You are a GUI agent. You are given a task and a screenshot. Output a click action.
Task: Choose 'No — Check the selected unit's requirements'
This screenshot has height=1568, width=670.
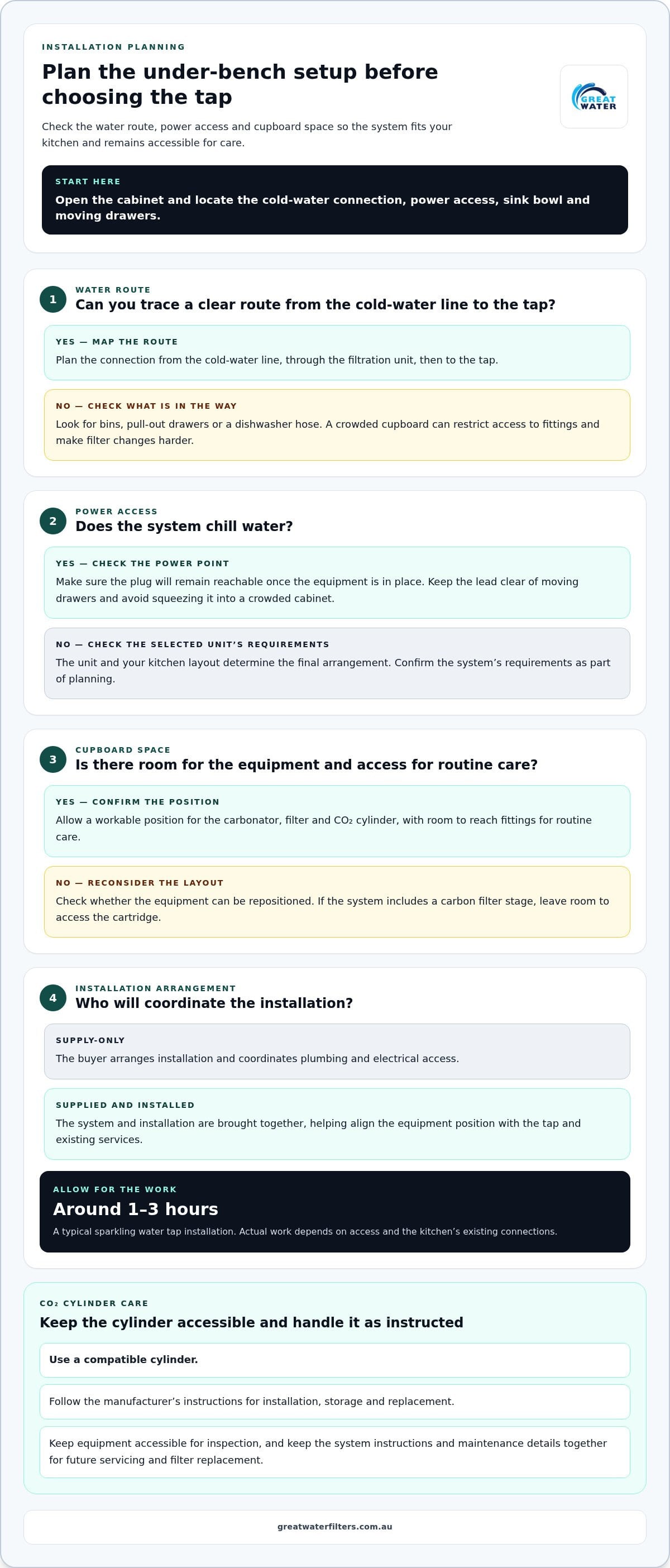[x=337, y=663]
